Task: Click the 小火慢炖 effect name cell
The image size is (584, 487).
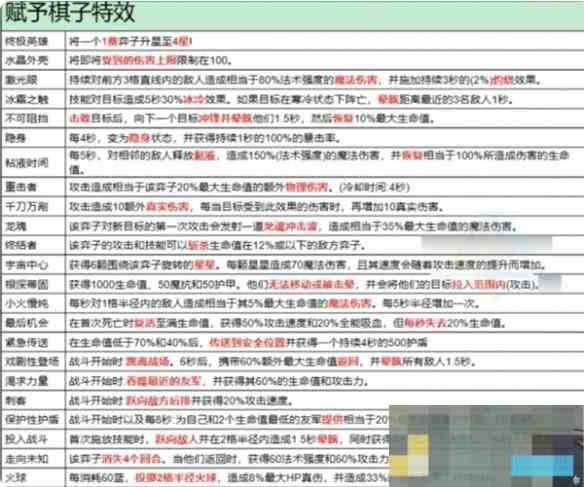Action: click(34, 303)
